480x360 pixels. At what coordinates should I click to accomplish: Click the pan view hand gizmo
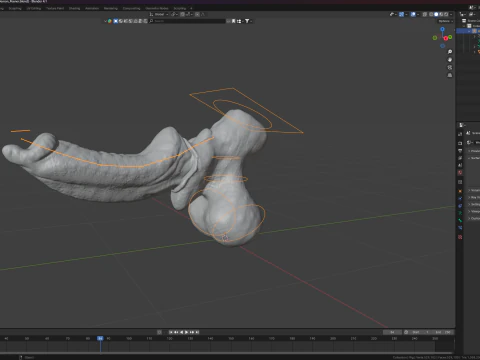click(x=450, y=60)
